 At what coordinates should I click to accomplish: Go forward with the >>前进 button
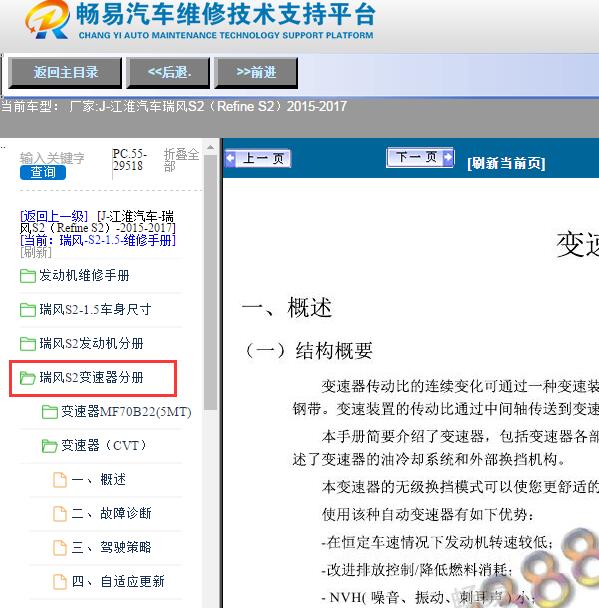256,73
